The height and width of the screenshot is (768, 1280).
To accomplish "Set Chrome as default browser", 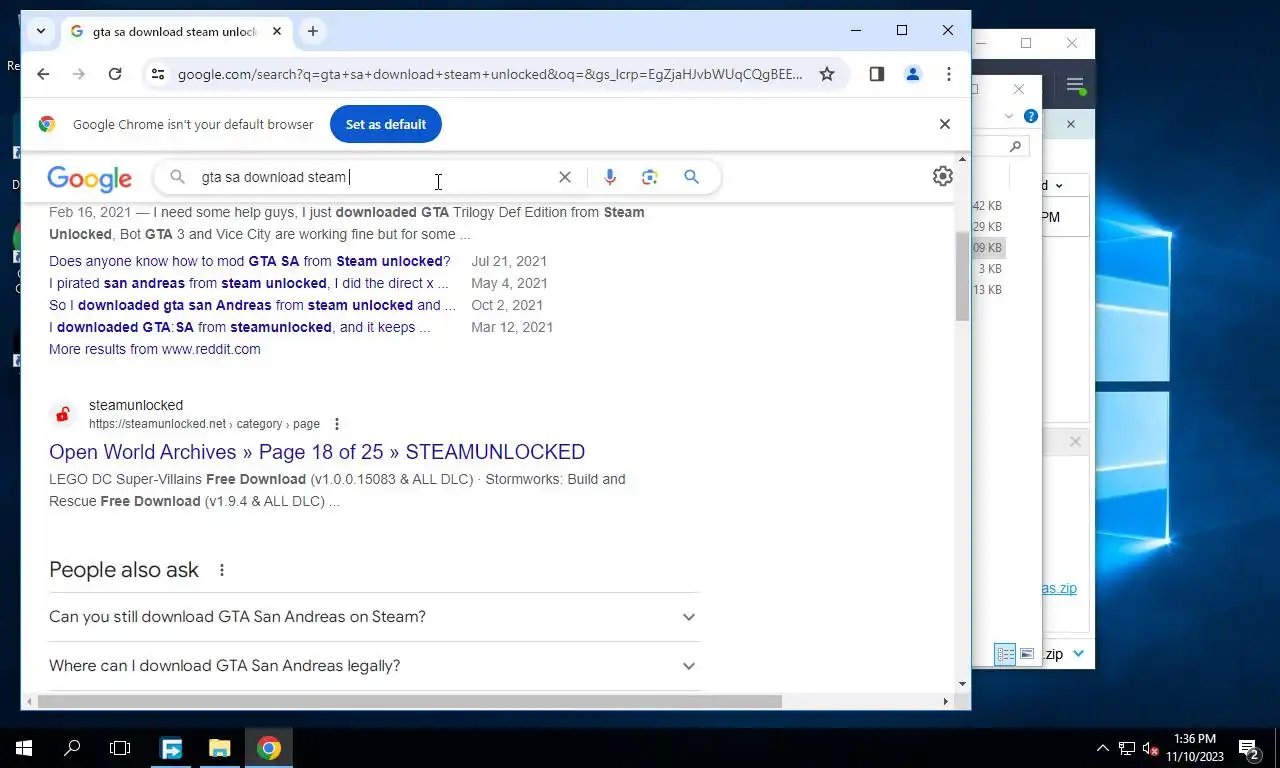I will point(386,124).
